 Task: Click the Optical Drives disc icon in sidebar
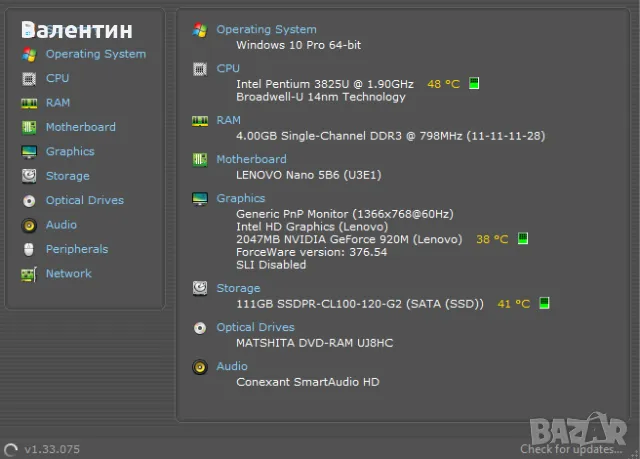tap(28, 200)
